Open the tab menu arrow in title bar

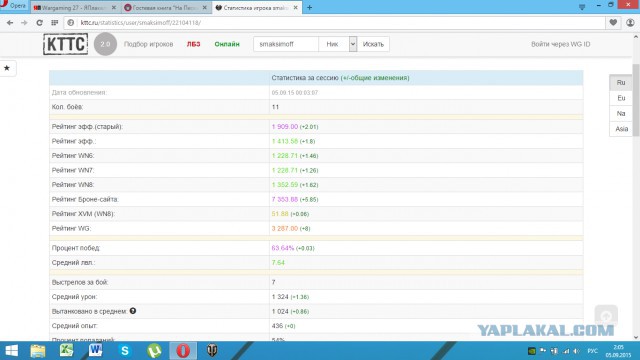pyautogui.click(x=582, y=7)
